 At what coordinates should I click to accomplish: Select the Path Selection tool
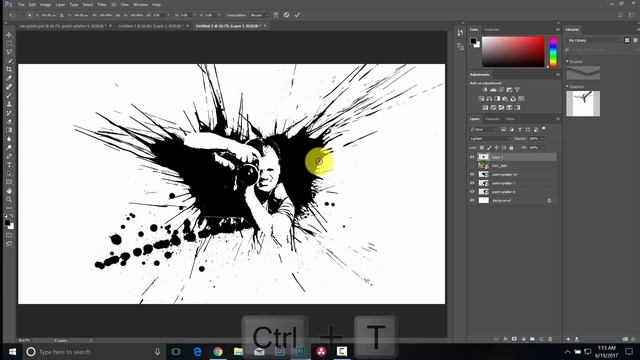[9, 173]
